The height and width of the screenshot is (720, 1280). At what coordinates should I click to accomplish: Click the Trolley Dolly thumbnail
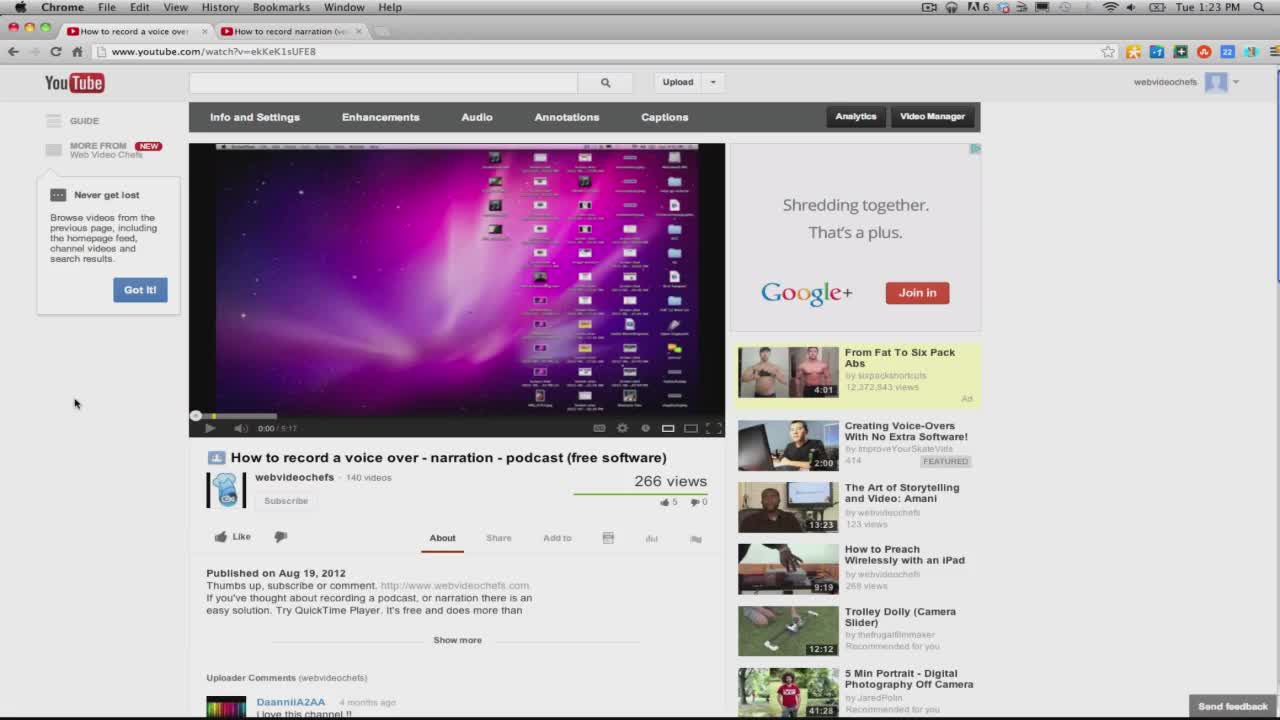[788, 631]
